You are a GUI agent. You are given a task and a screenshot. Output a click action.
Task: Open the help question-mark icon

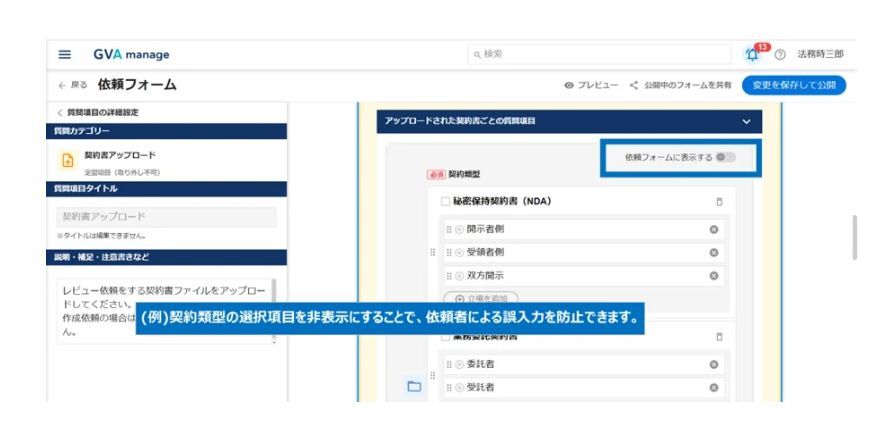point(780,55)
